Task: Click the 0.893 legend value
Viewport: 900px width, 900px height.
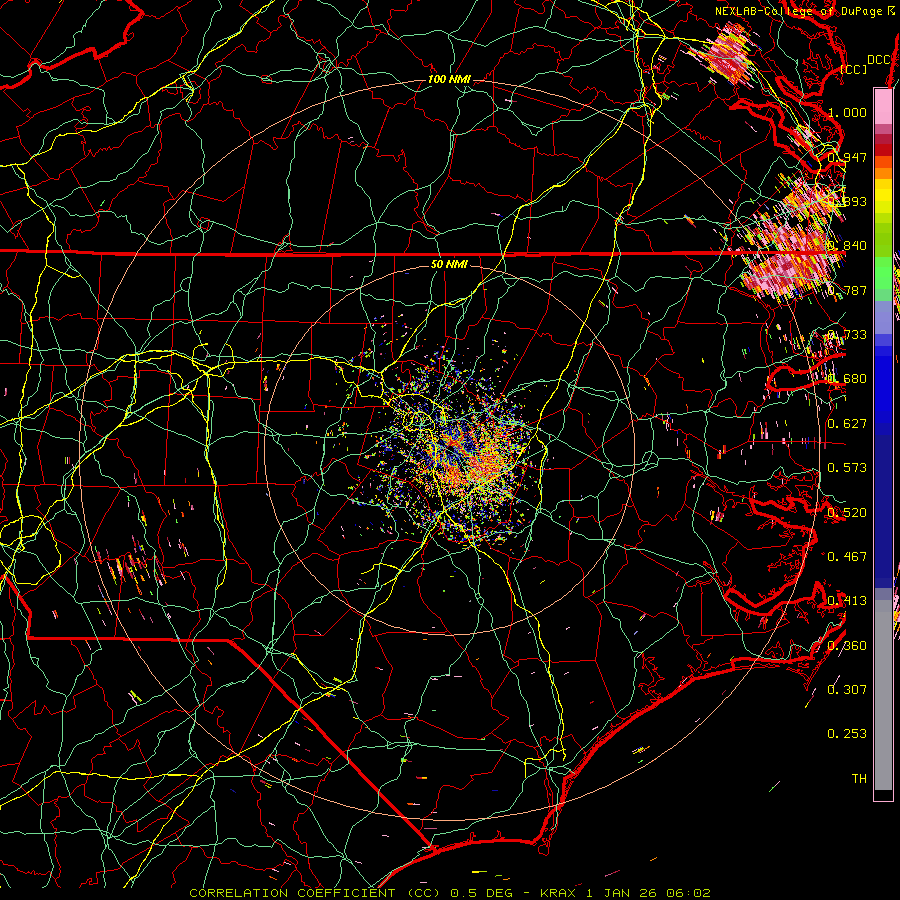Action: (x=847, y=201)
